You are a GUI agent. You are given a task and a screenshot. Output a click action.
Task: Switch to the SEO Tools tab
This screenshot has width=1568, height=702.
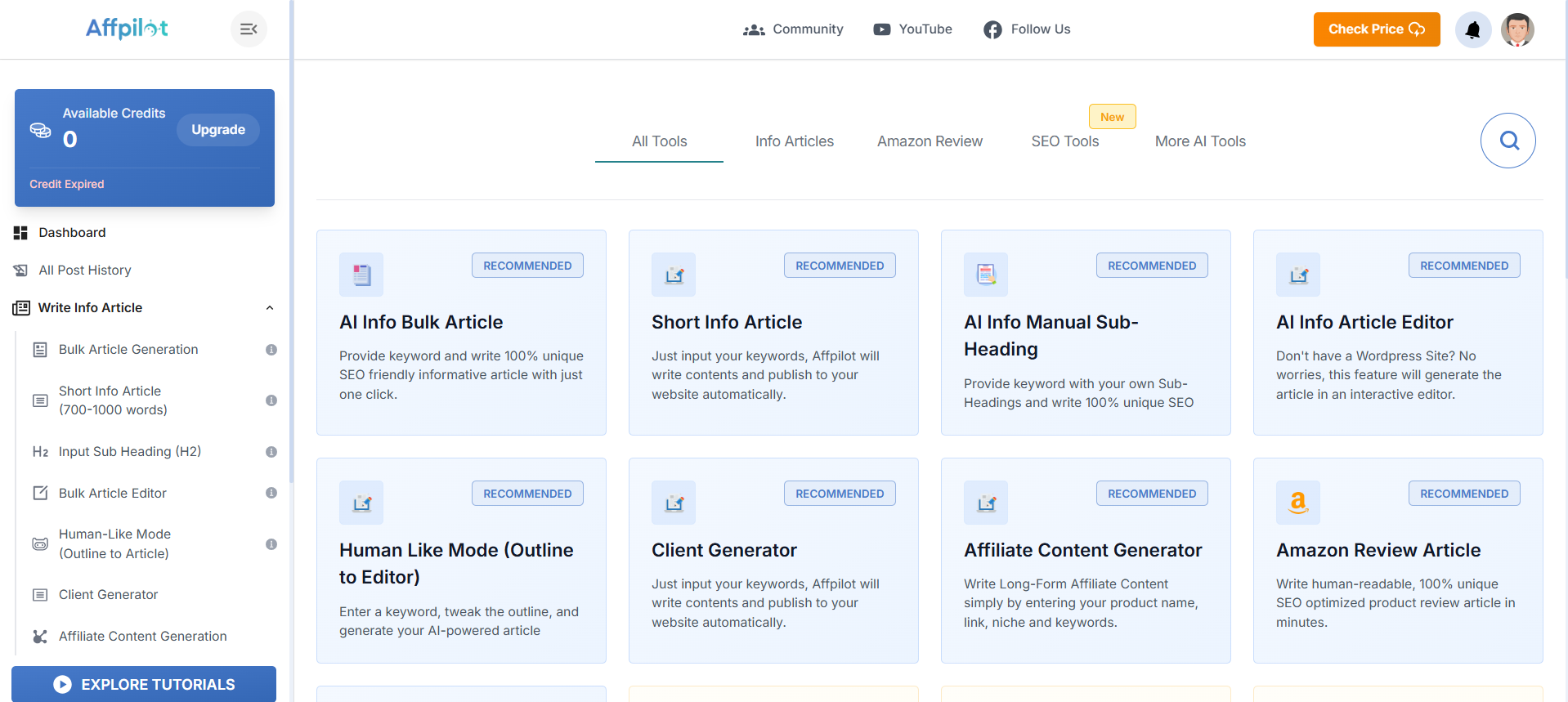pyautogui.click(x=1064, y=141)
